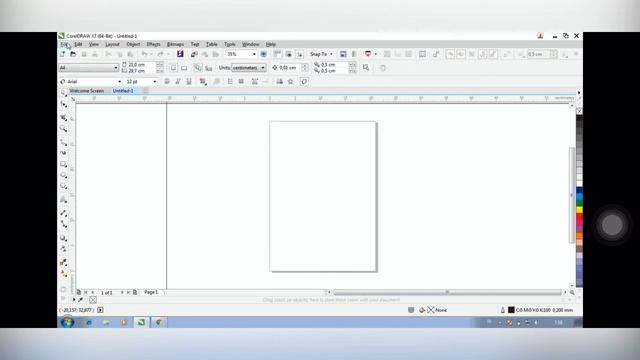640x360 pixels.
Task: Select the Color Eyedropper tool
Action: (63, 262)
